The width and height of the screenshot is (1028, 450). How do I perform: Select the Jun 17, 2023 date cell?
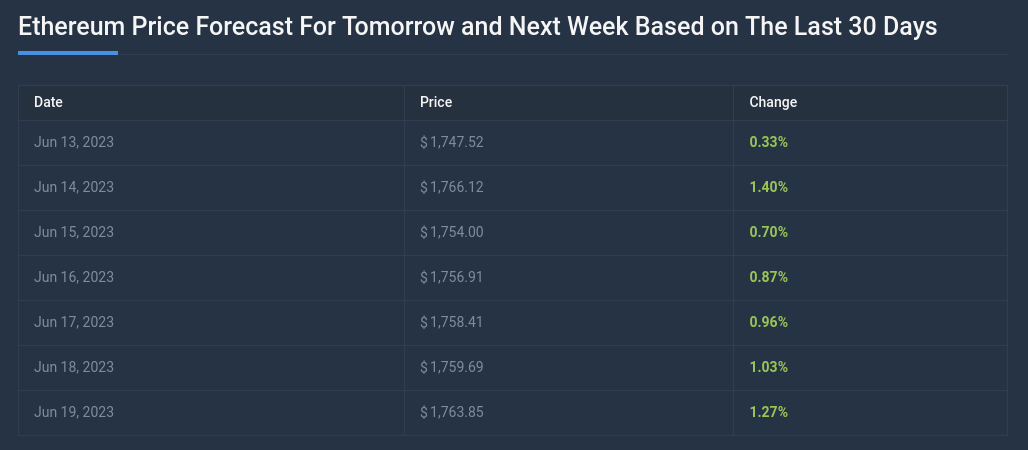tap(74, 322)
